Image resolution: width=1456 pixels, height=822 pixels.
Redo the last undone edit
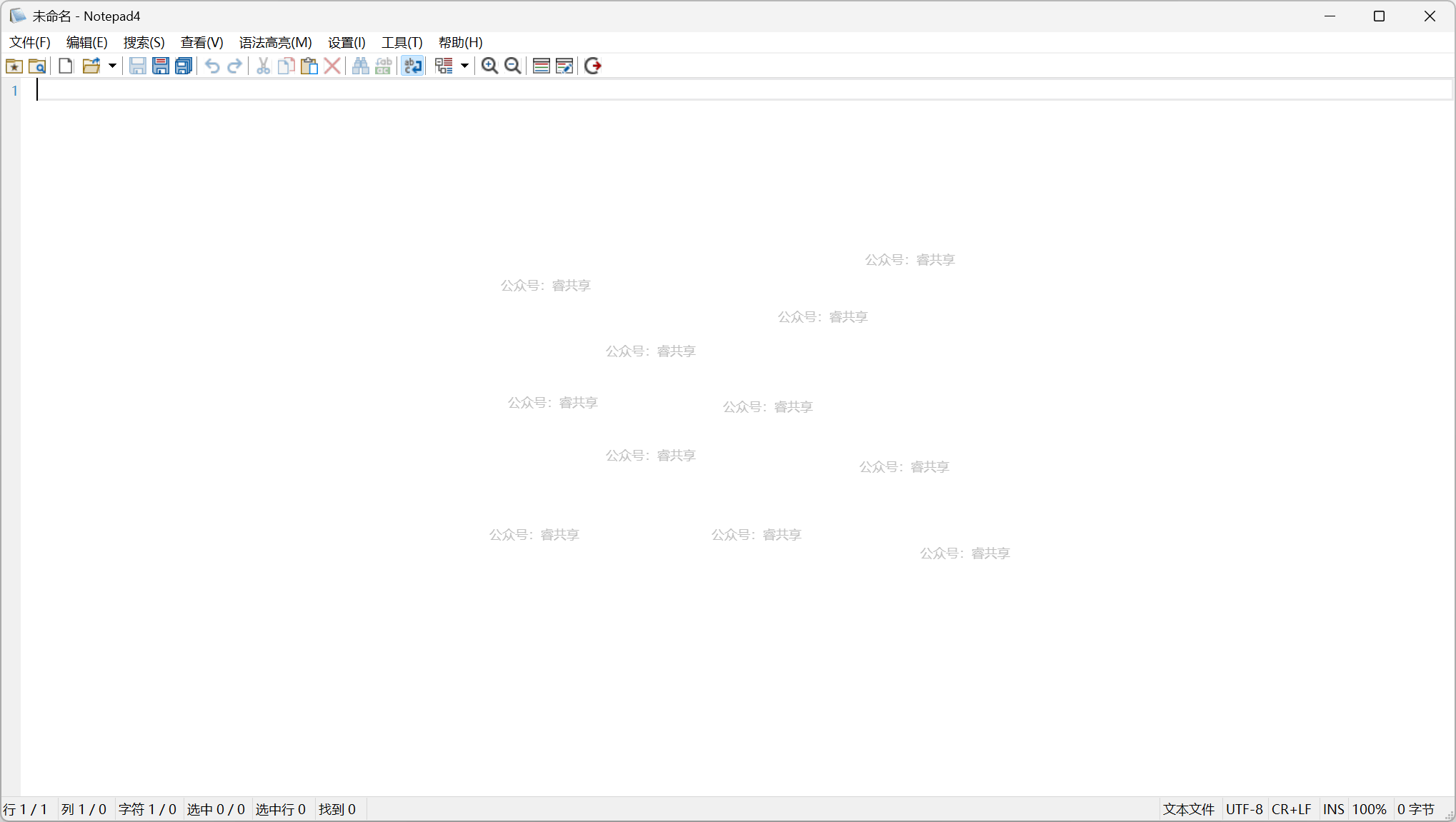click(x=235, y=66)
